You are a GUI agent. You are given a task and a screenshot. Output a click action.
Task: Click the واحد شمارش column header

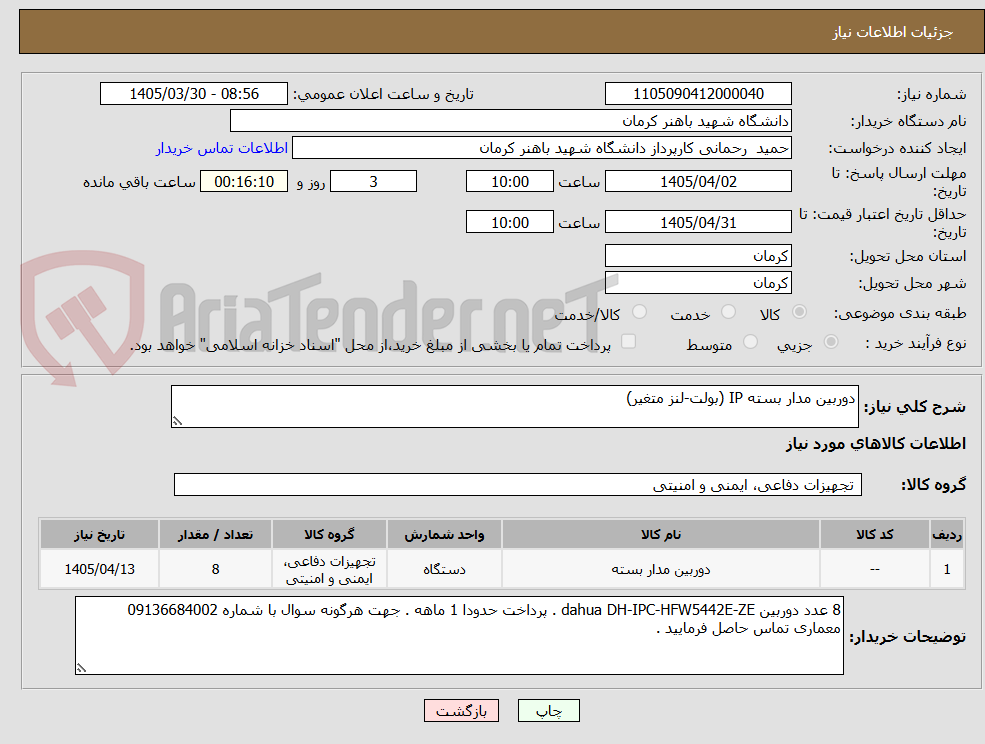(x=444, y=535)
